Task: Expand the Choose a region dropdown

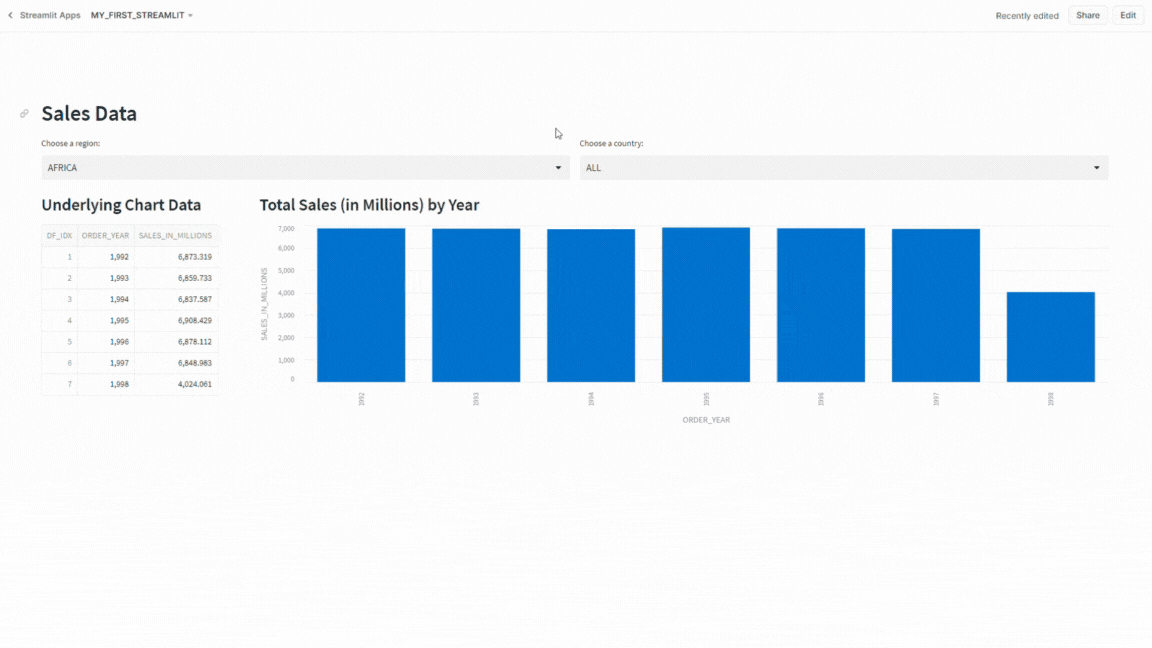Action: 305,168
